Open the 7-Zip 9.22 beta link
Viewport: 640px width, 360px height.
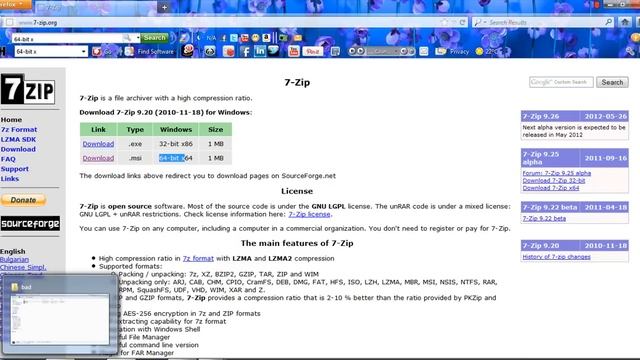click(544, 218)
